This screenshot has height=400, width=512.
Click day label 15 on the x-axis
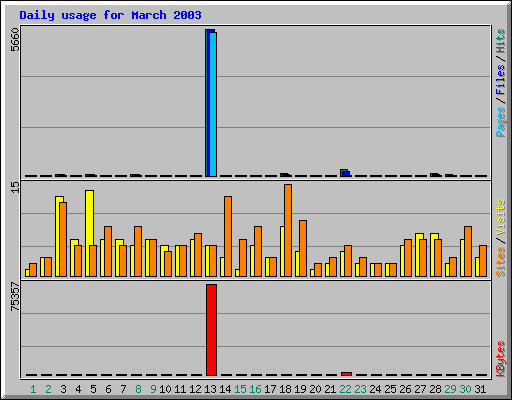[x=240, y=389]
